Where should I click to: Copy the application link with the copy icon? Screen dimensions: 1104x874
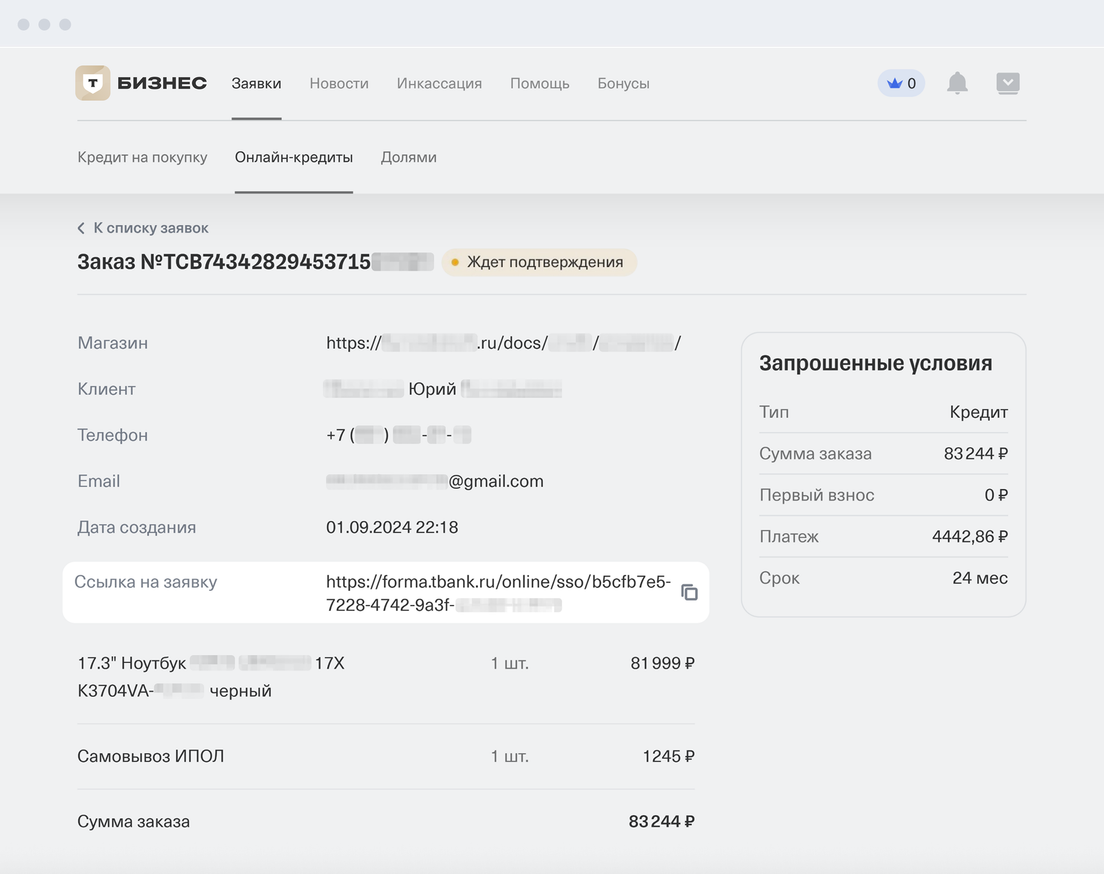point(689,592)
